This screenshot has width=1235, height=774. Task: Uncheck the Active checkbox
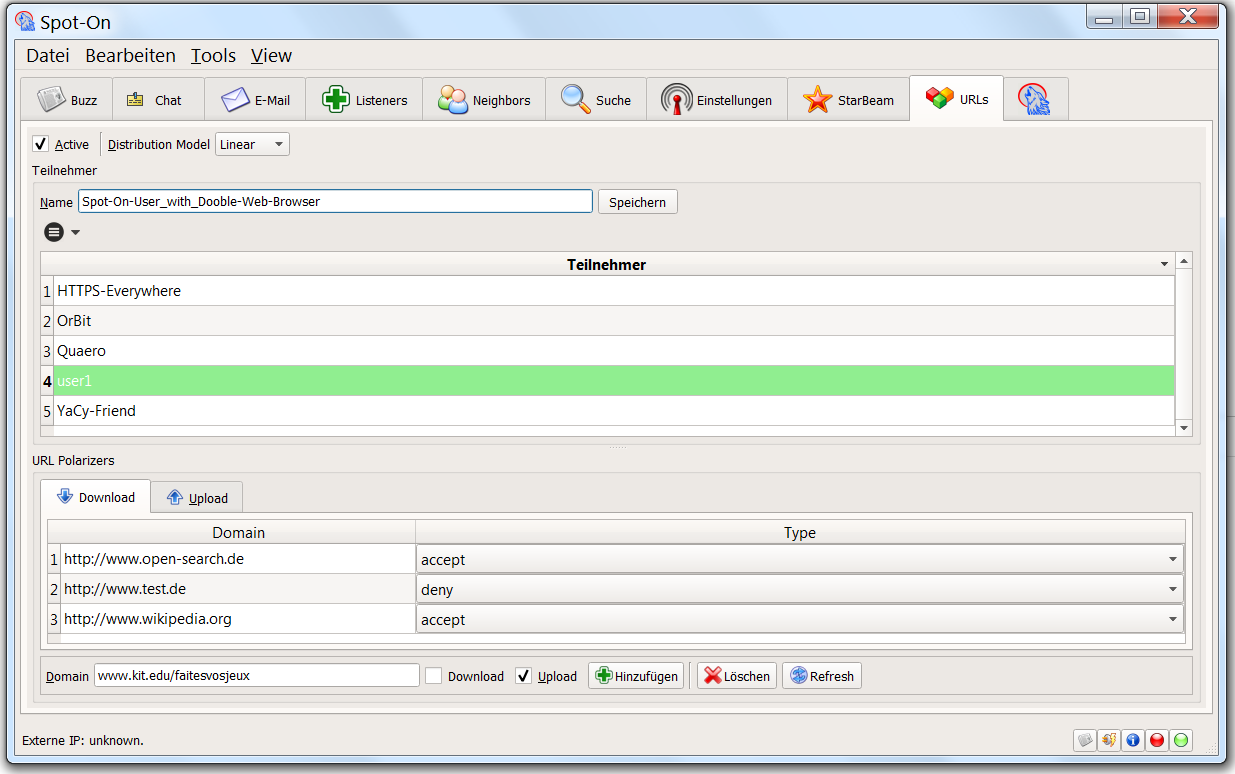(x=41, y=144)
